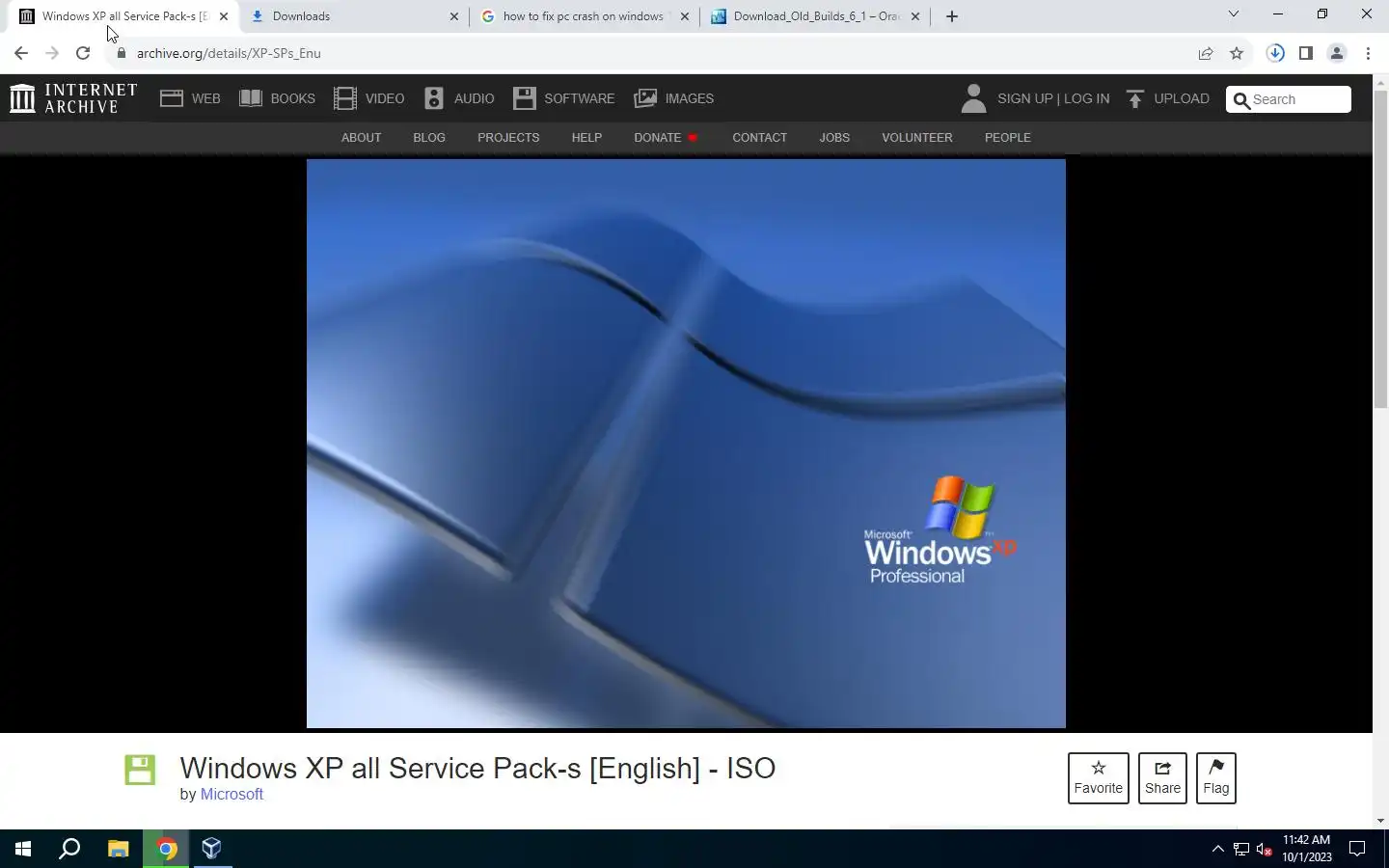Open the Microsoft creator link
Viewport: 1389px width, 868px height.
231,795
